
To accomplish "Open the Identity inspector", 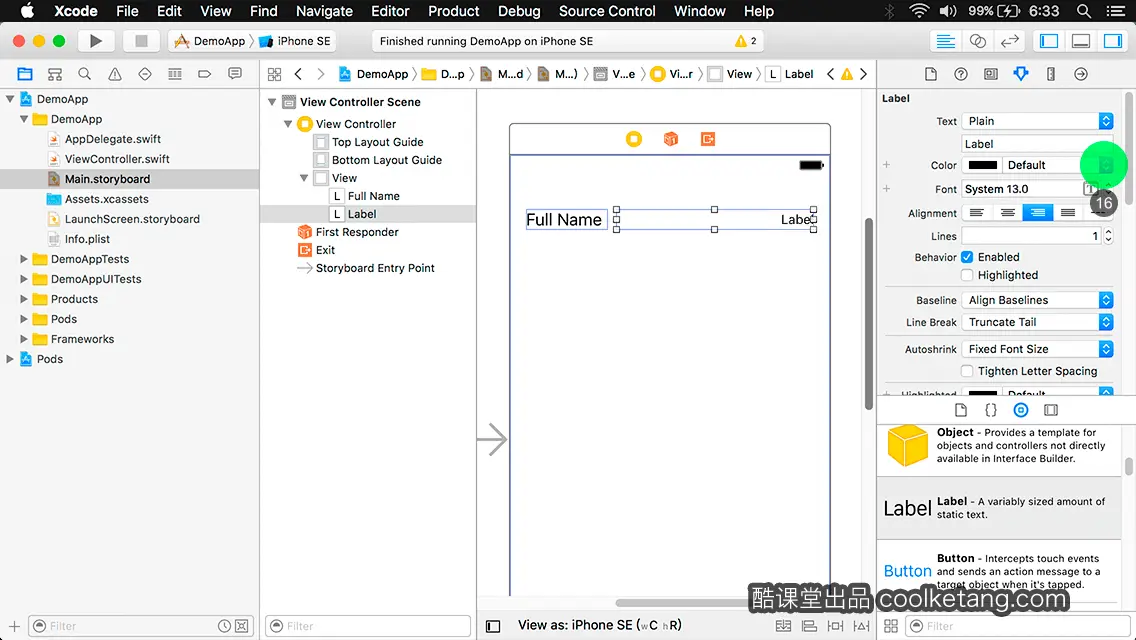I will (x=990, y=74).
